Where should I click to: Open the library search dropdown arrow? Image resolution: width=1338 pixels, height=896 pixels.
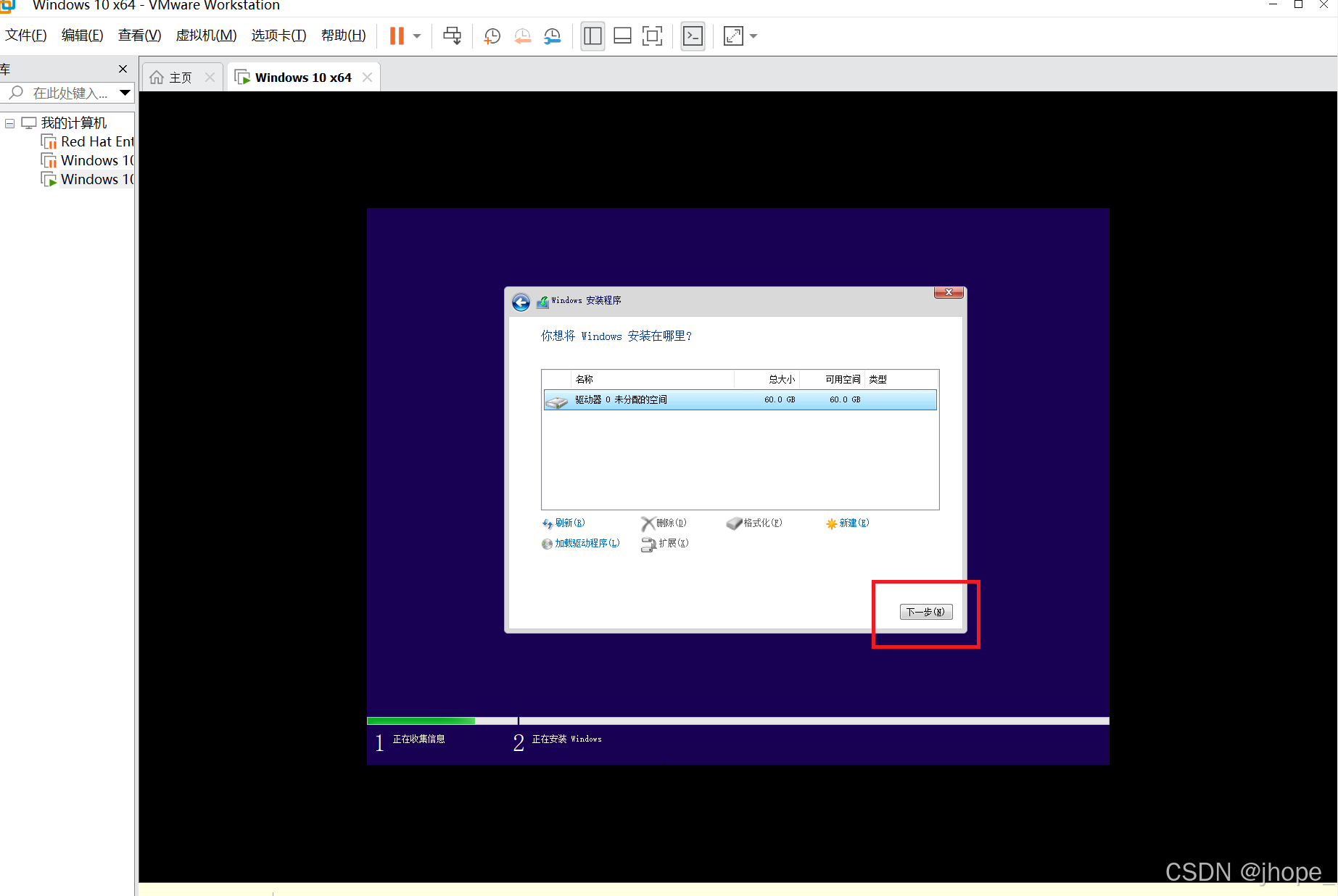(x=125, y=93)
